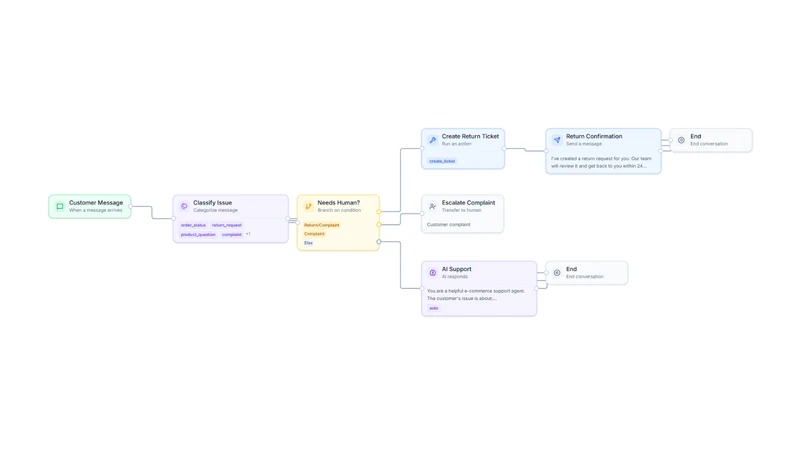The height and width of the screenshot is (450, 800).
Task: Click the Escalate Complaint person icon
Action: point(433,207)
